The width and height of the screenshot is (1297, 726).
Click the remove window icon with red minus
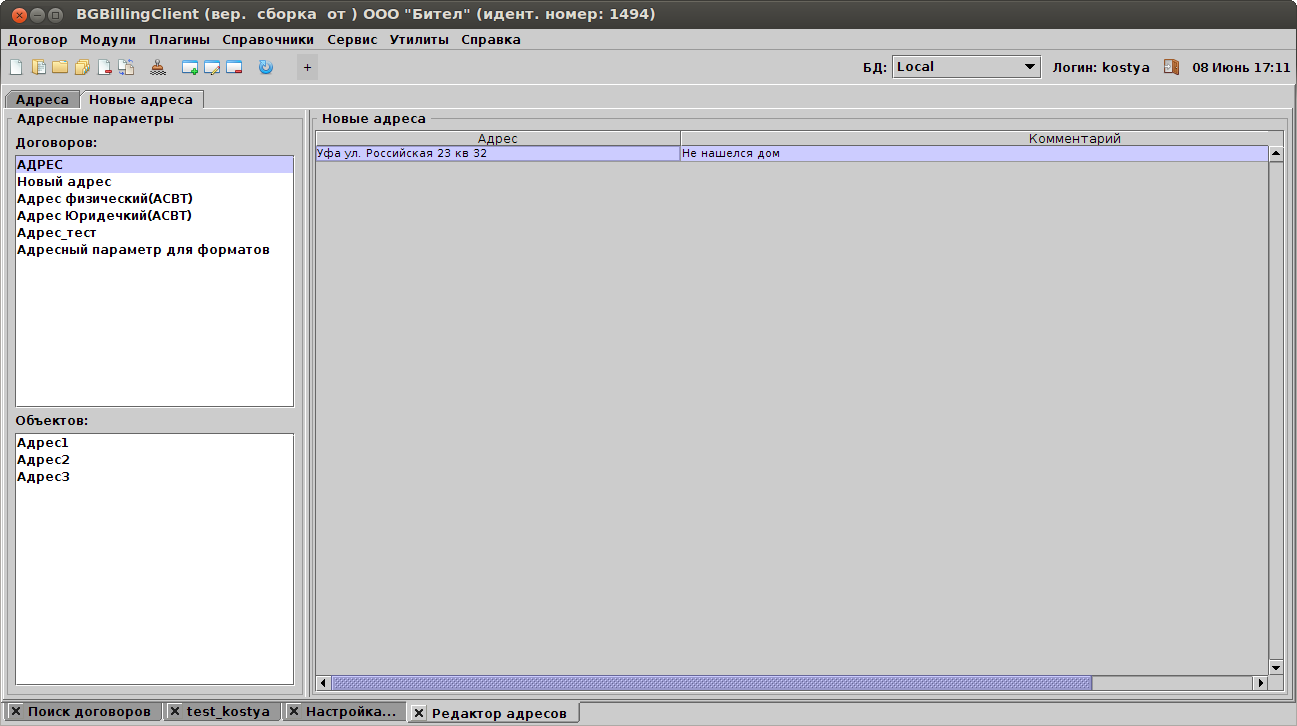234,68
